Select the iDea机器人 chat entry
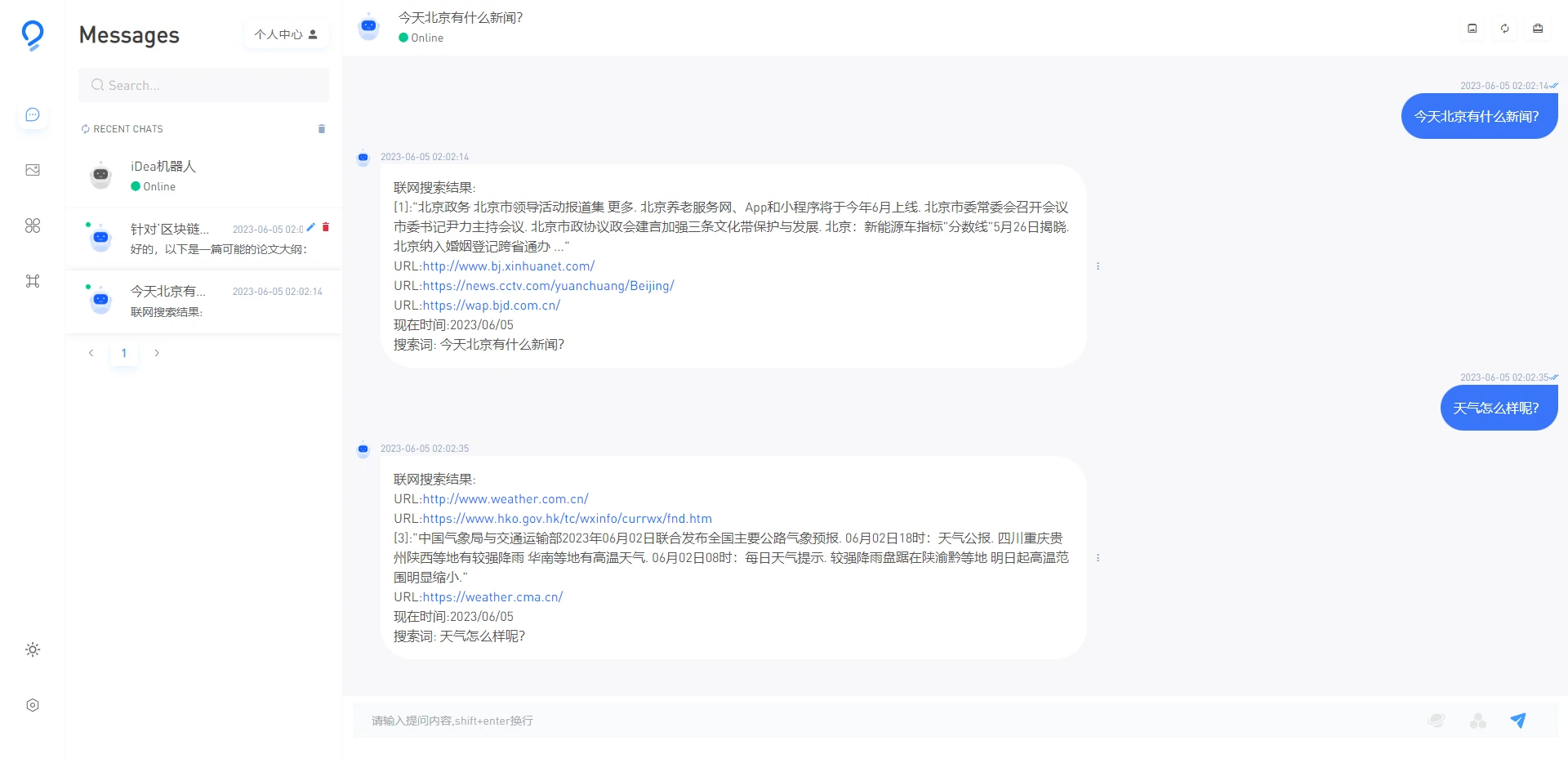Screen dimensions: 1568x759 point(204,176)
